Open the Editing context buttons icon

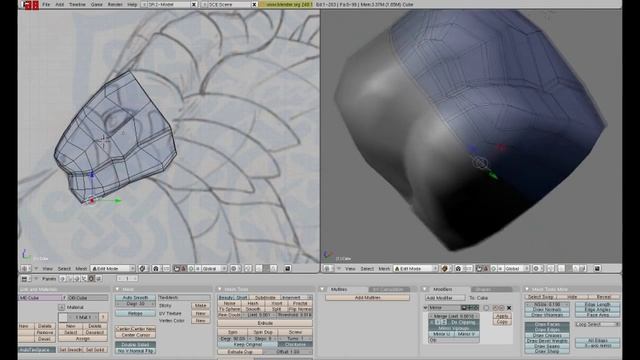[x=91, y=279]
